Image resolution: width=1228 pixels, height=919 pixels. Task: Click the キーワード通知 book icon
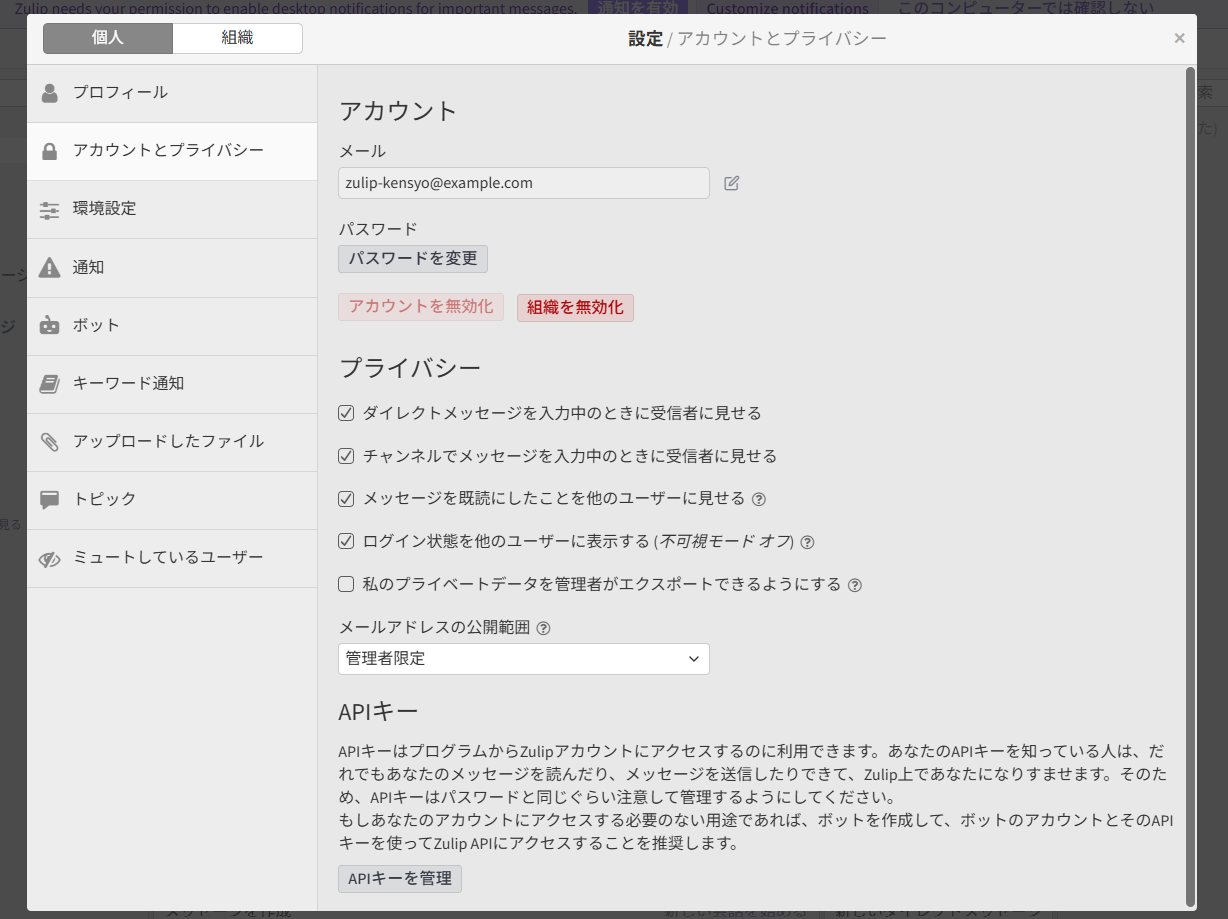coord(49,383)
